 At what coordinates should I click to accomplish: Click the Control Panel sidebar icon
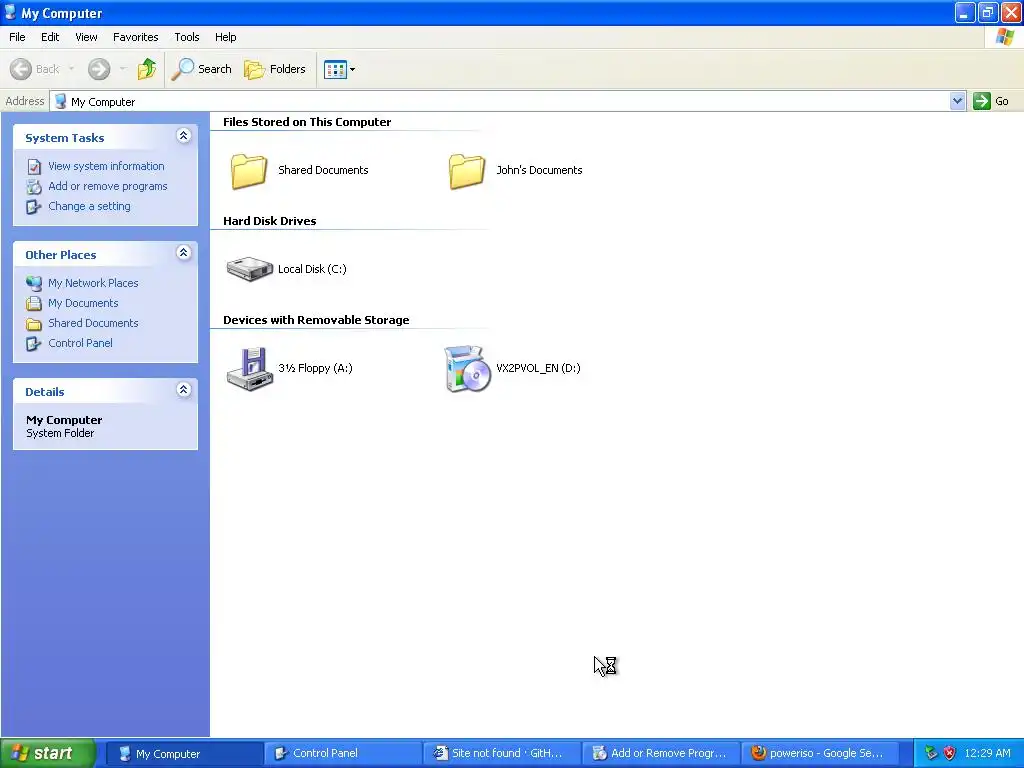click(34, 344)
